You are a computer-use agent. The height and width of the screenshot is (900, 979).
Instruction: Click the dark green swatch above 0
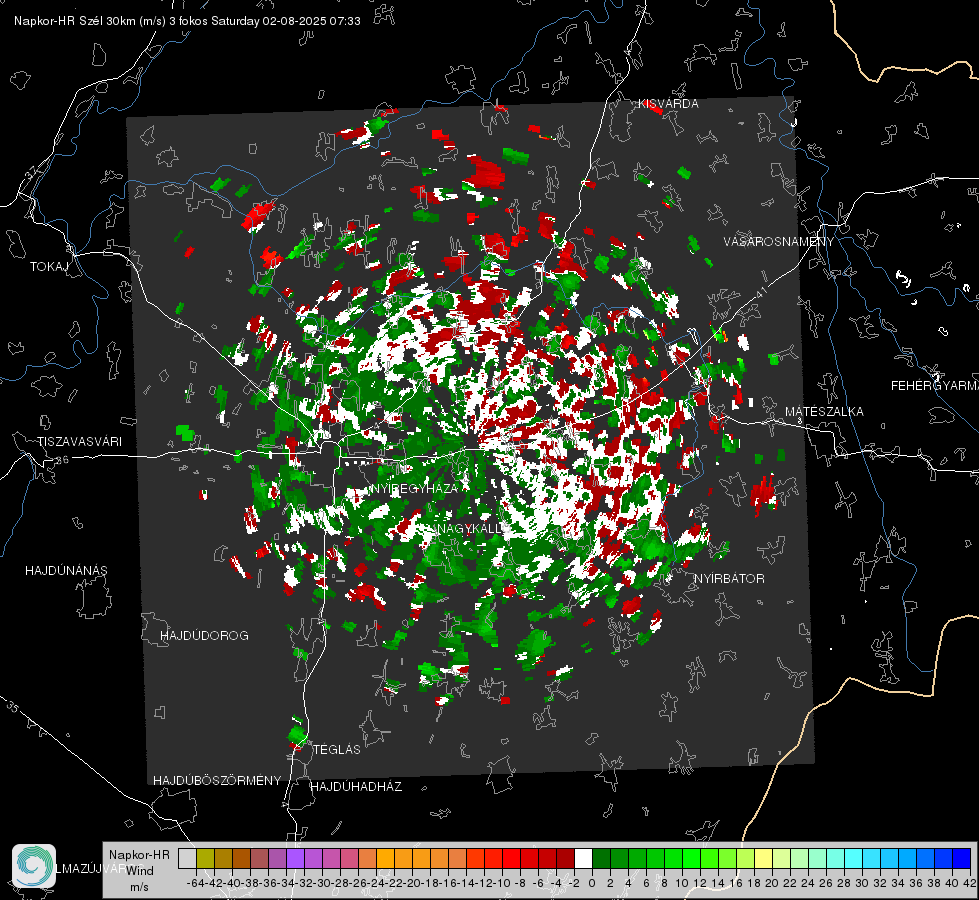(x=601, y=858)
